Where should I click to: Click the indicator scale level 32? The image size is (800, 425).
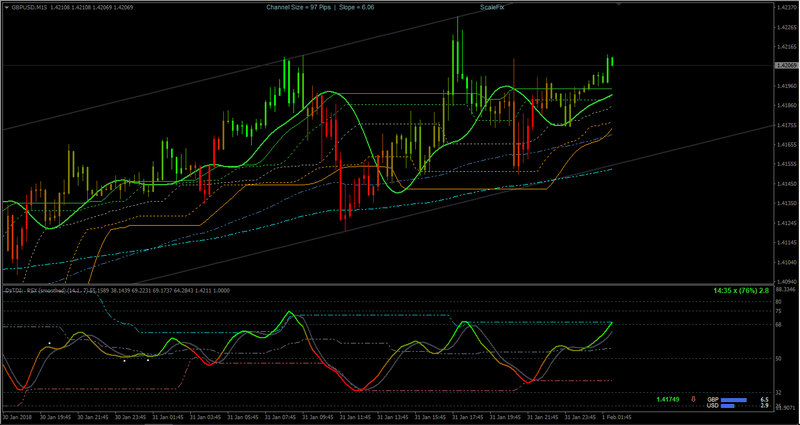(779, 393)
